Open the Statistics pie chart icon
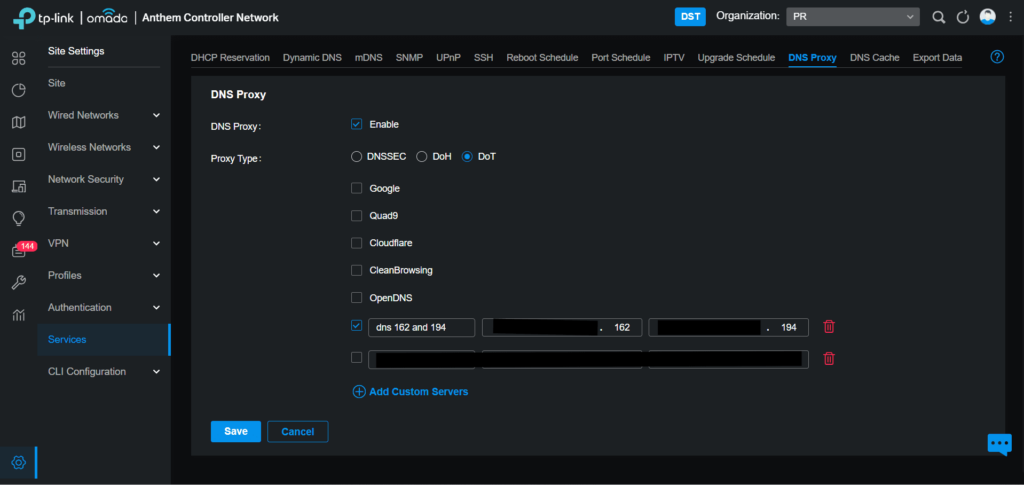The height and width of the screenshot is (485, 1024). pyautogui.click(x=18, y=90)
